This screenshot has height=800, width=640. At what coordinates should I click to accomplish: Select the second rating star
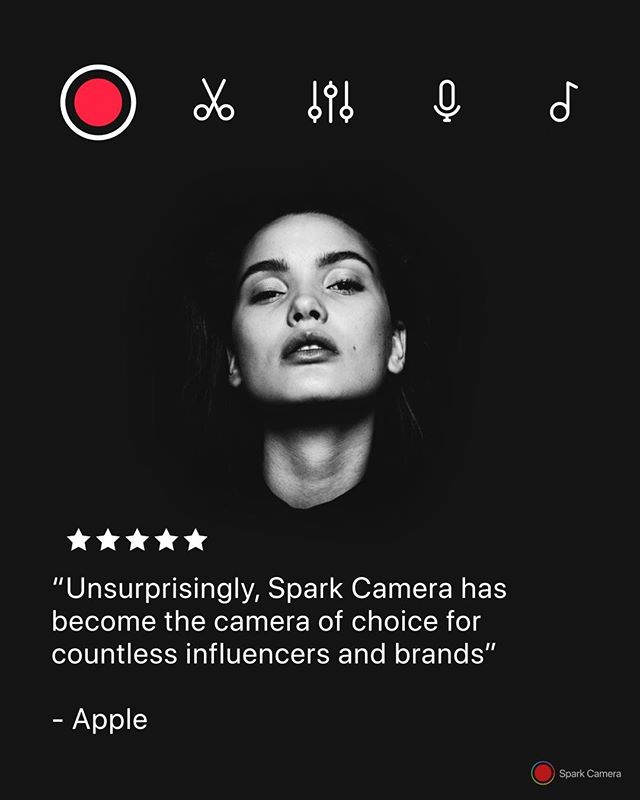(108, 540)
